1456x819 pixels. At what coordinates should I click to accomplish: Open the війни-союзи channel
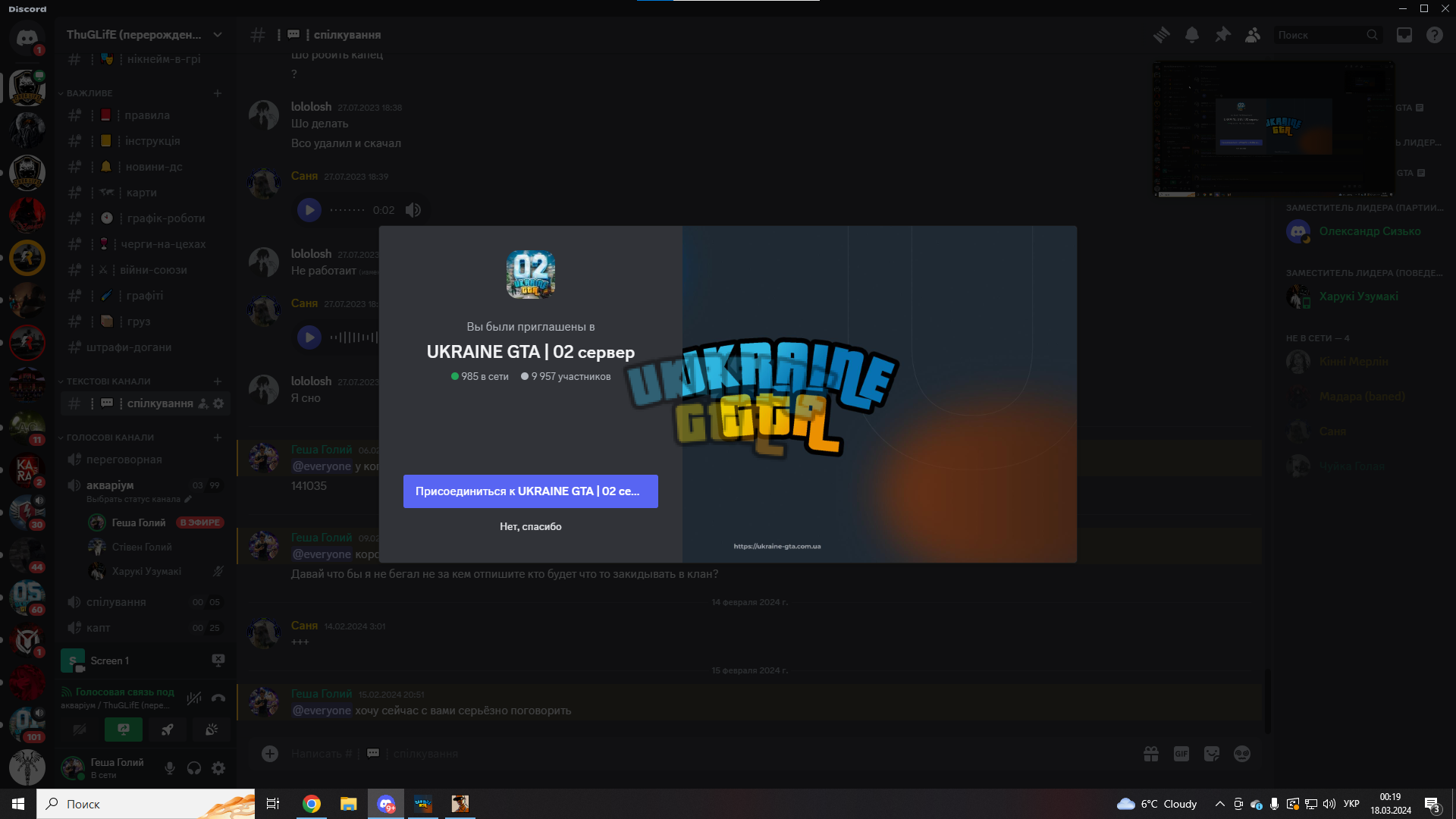pyautogui.click(x=146, y=270)
